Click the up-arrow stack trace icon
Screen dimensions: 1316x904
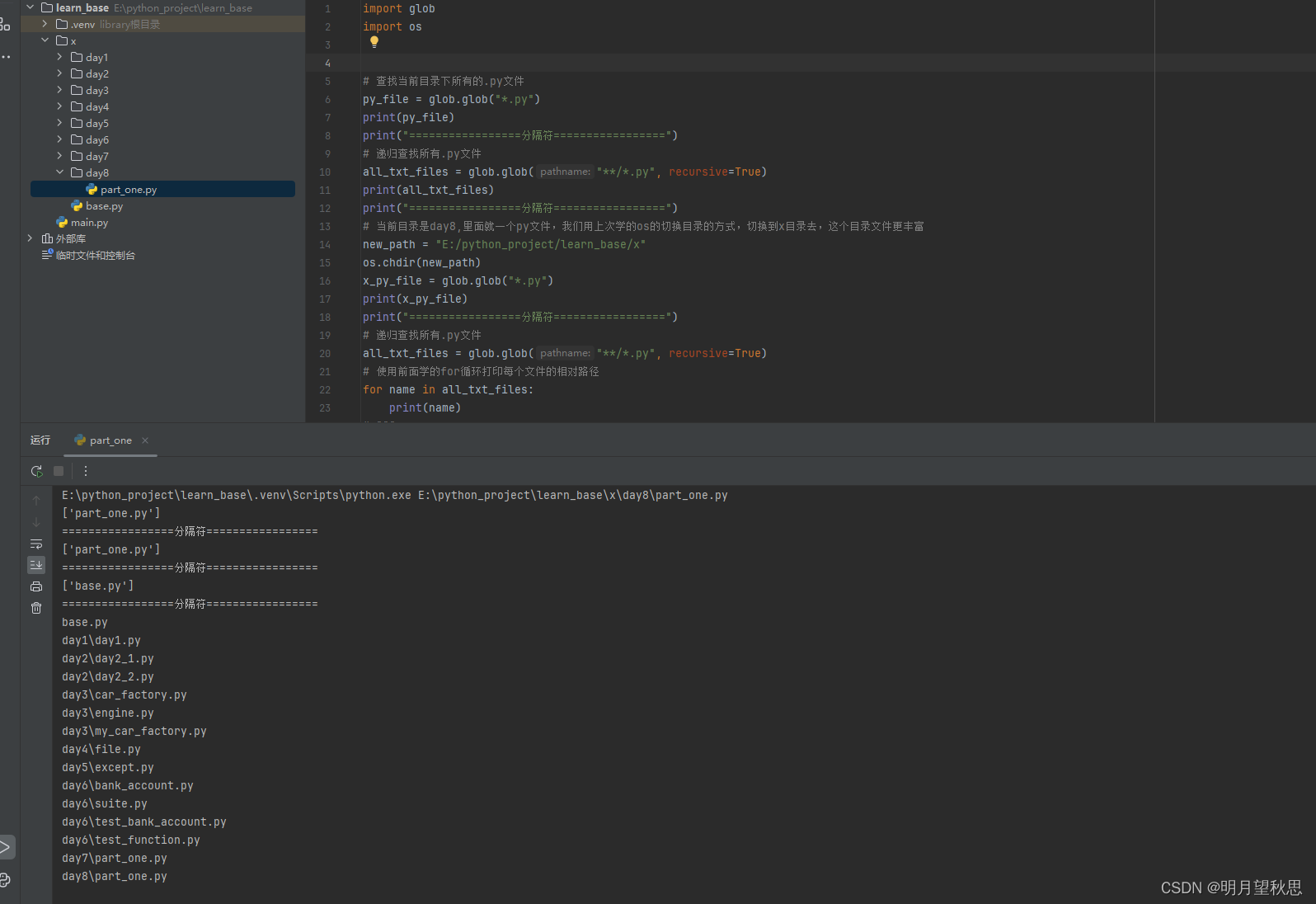[36, 501]
